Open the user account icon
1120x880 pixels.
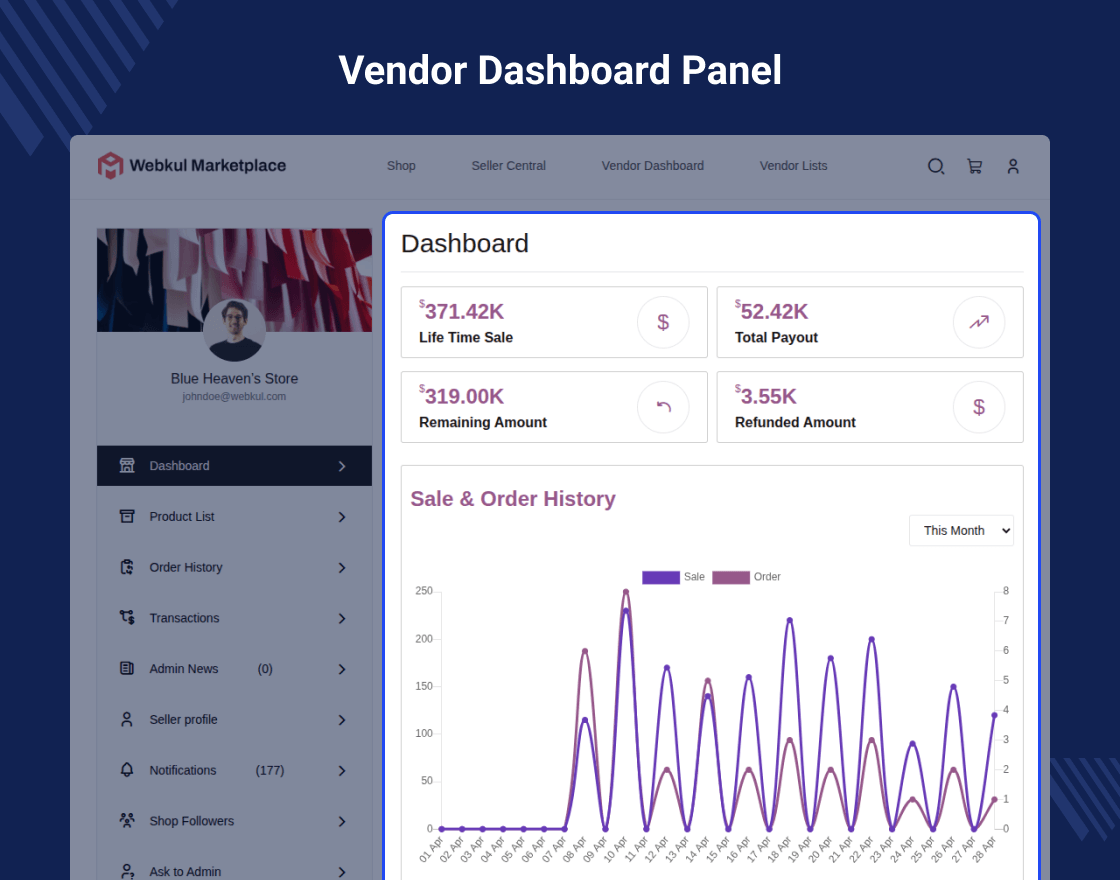coord(1013,166)
